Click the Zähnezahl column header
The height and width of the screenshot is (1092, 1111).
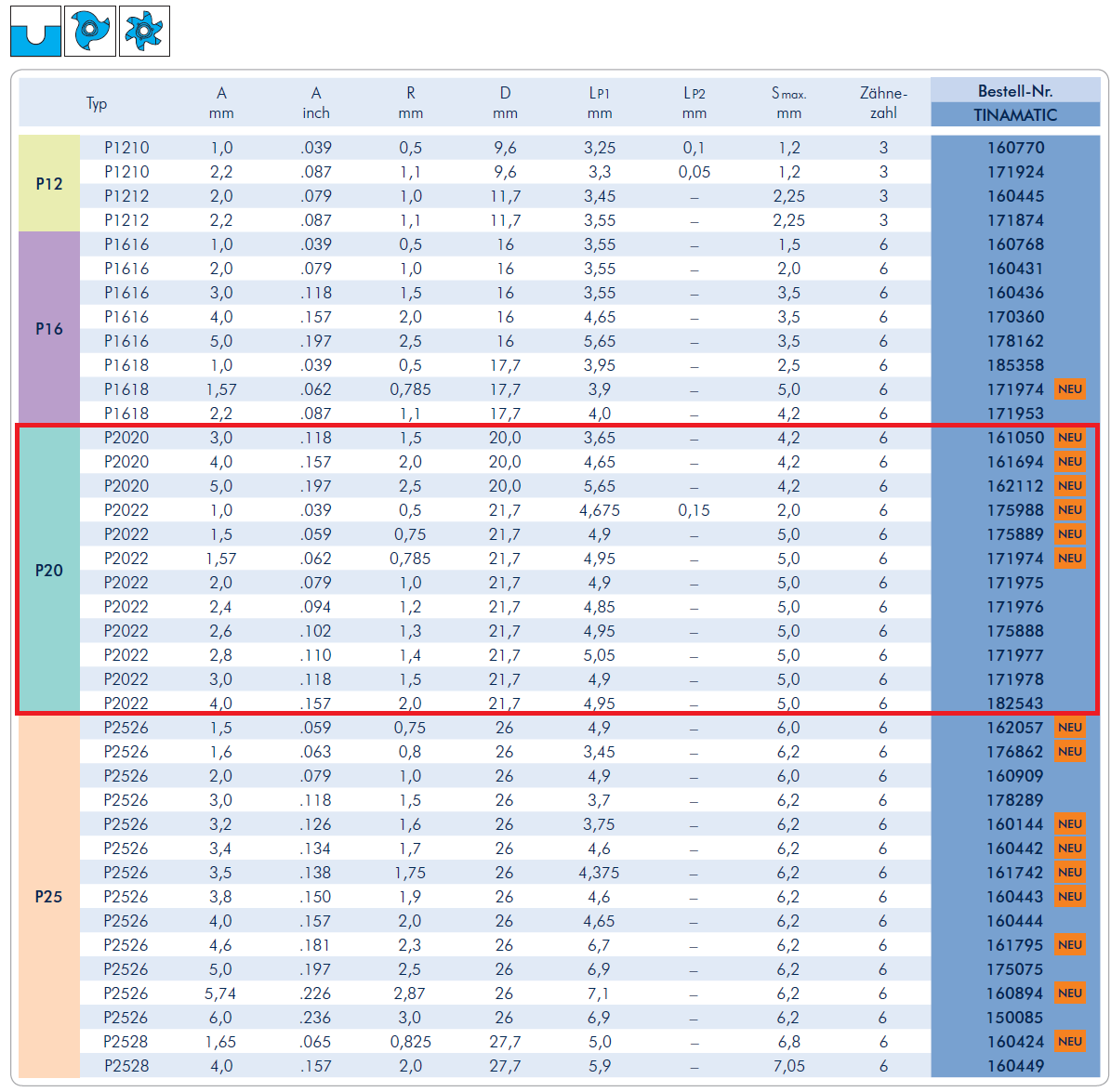point(882,102)
